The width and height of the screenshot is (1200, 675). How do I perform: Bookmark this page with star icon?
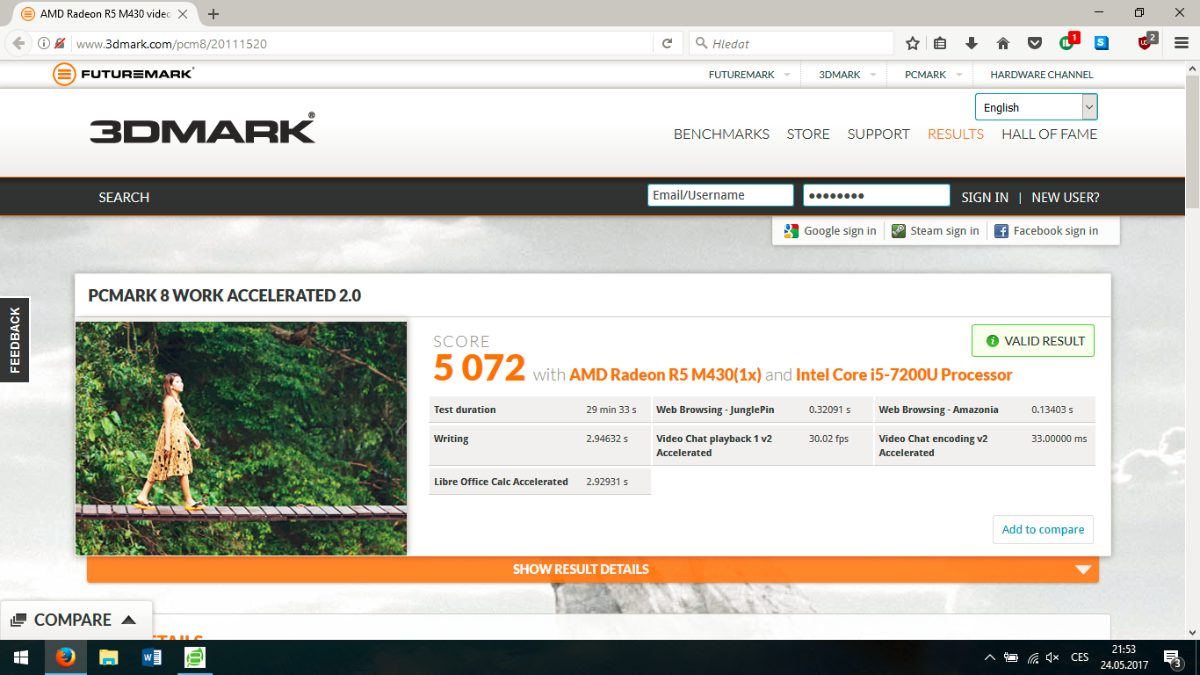tap(912, 43)
